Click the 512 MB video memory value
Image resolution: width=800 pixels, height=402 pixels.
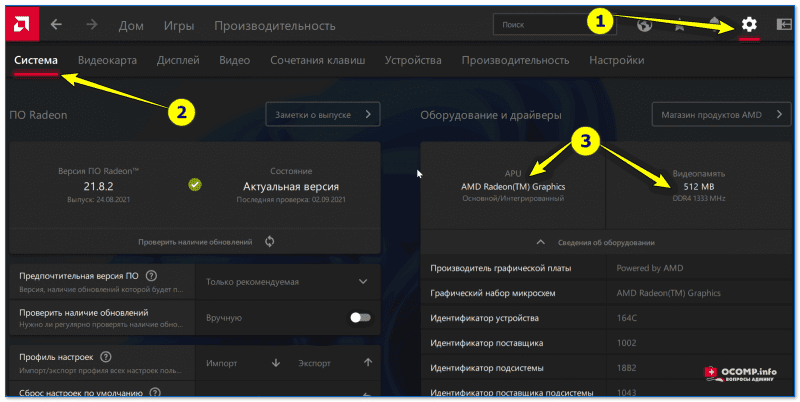point(698,187)
